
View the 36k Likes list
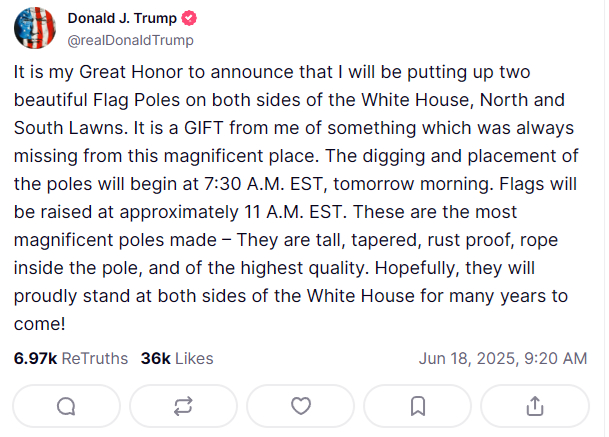177,358
